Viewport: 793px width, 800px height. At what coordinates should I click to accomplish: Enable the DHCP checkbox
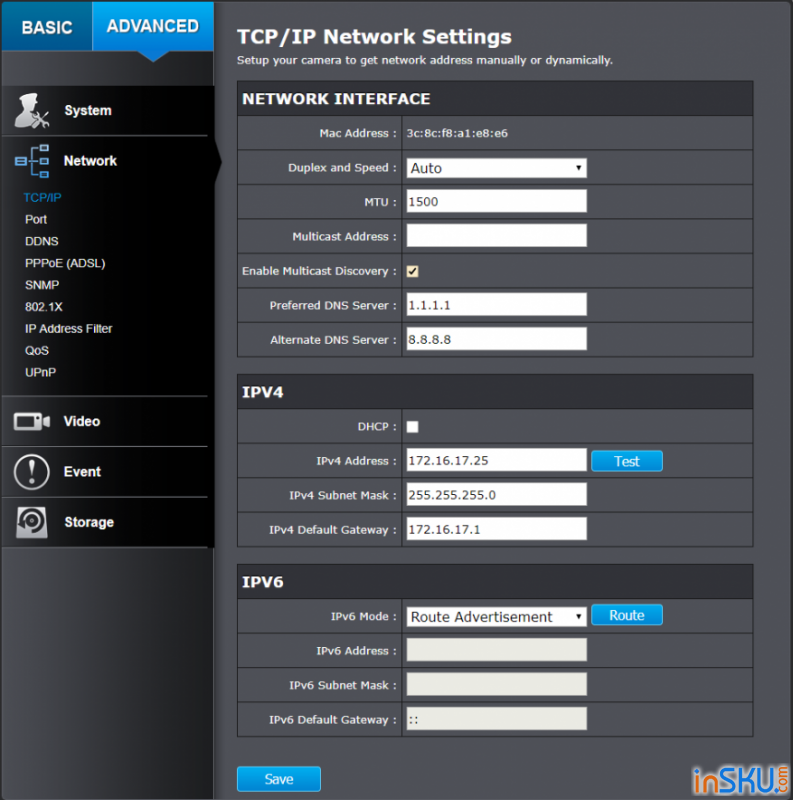pyautogui.click(x=412, y=427)
